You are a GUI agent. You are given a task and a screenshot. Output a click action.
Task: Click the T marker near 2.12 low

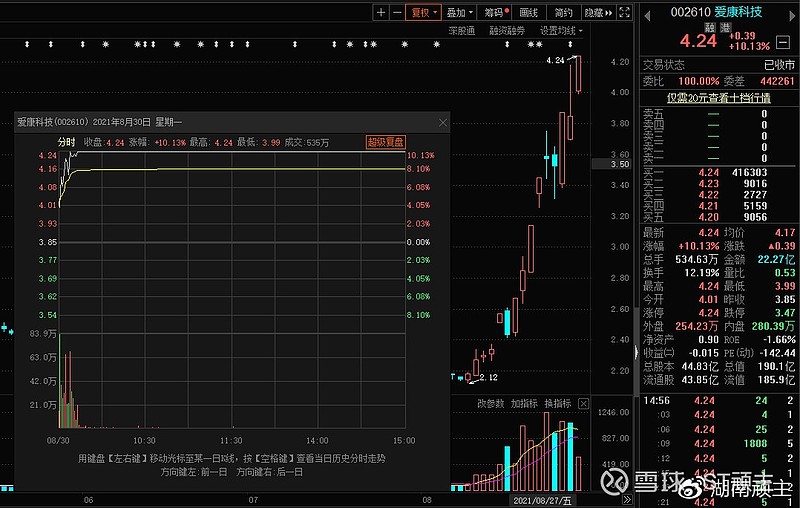[453, 376]
